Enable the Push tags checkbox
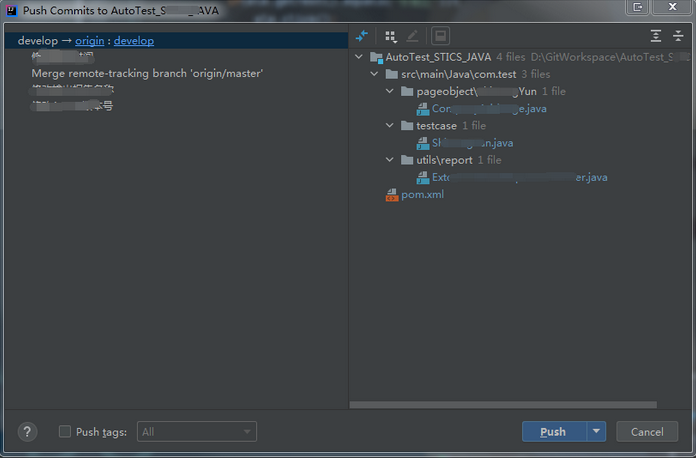The width and height of the screenshot is (696, 459). [x=65, y=432]
